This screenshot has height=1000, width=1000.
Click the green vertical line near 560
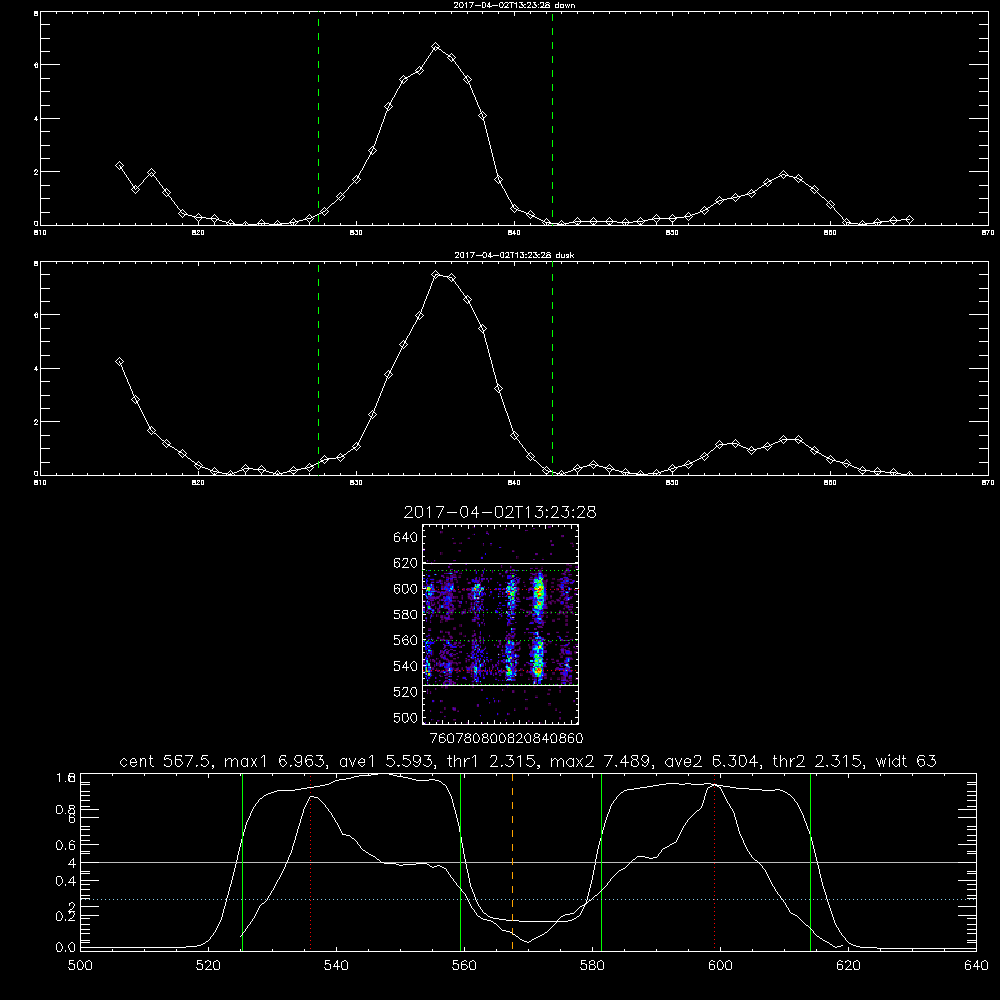[x=460, y=862]
